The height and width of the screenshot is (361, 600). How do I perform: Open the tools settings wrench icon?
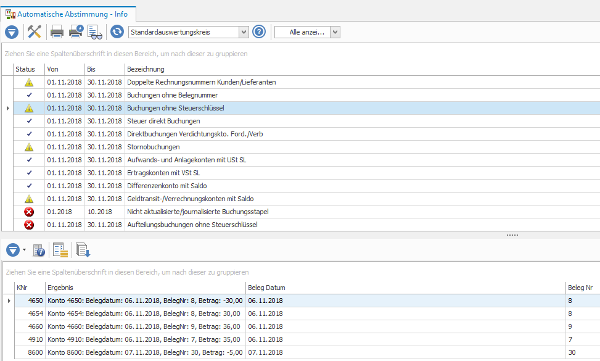point(34,32)
